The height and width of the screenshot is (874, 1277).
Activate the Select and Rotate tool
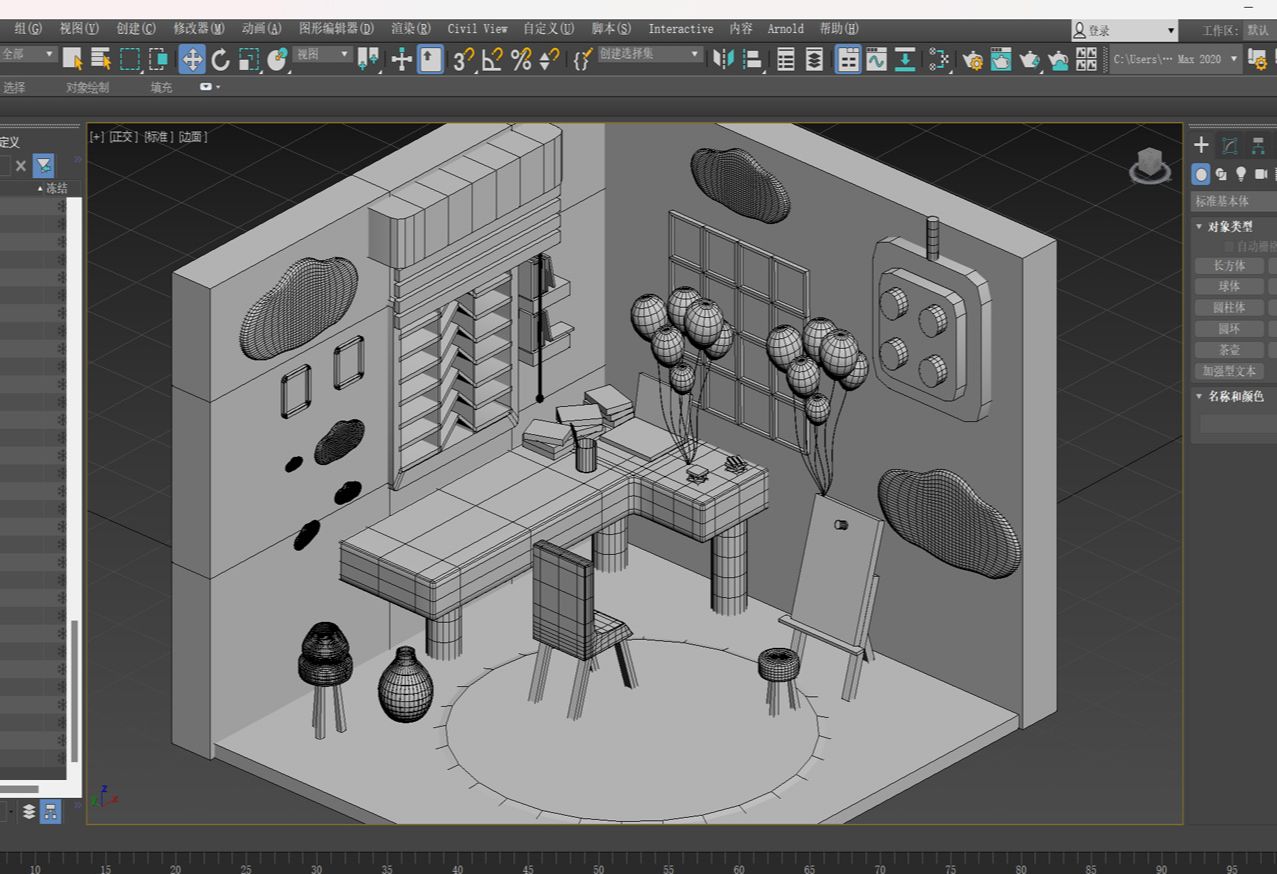tap(221, 59)
